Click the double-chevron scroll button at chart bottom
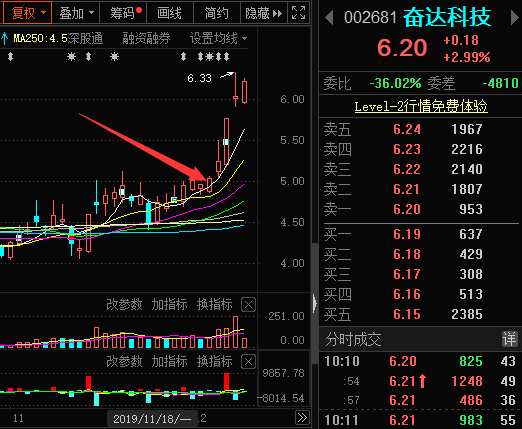The height and width of the screenshot is (429, 522). 302,418
